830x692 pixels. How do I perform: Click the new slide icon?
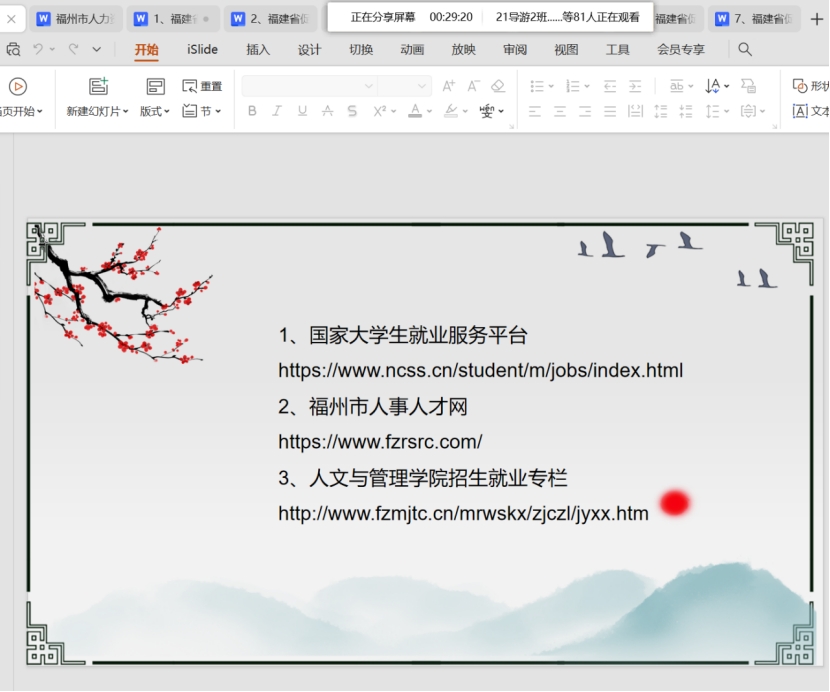pyautogui.click(x=98, y=87)
